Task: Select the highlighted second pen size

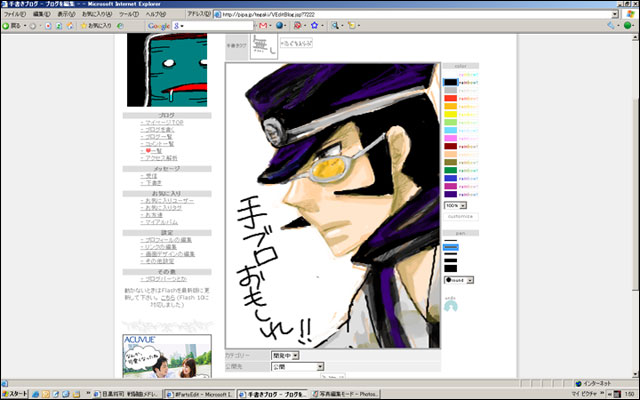Action: 451,247
